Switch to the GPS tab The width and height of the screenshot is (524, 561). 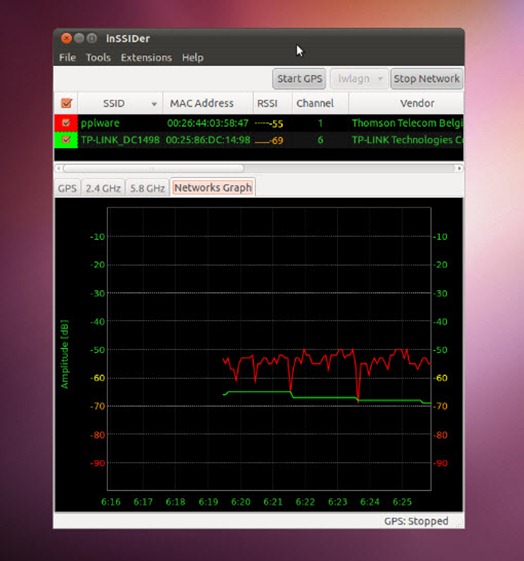click(67, 188)
